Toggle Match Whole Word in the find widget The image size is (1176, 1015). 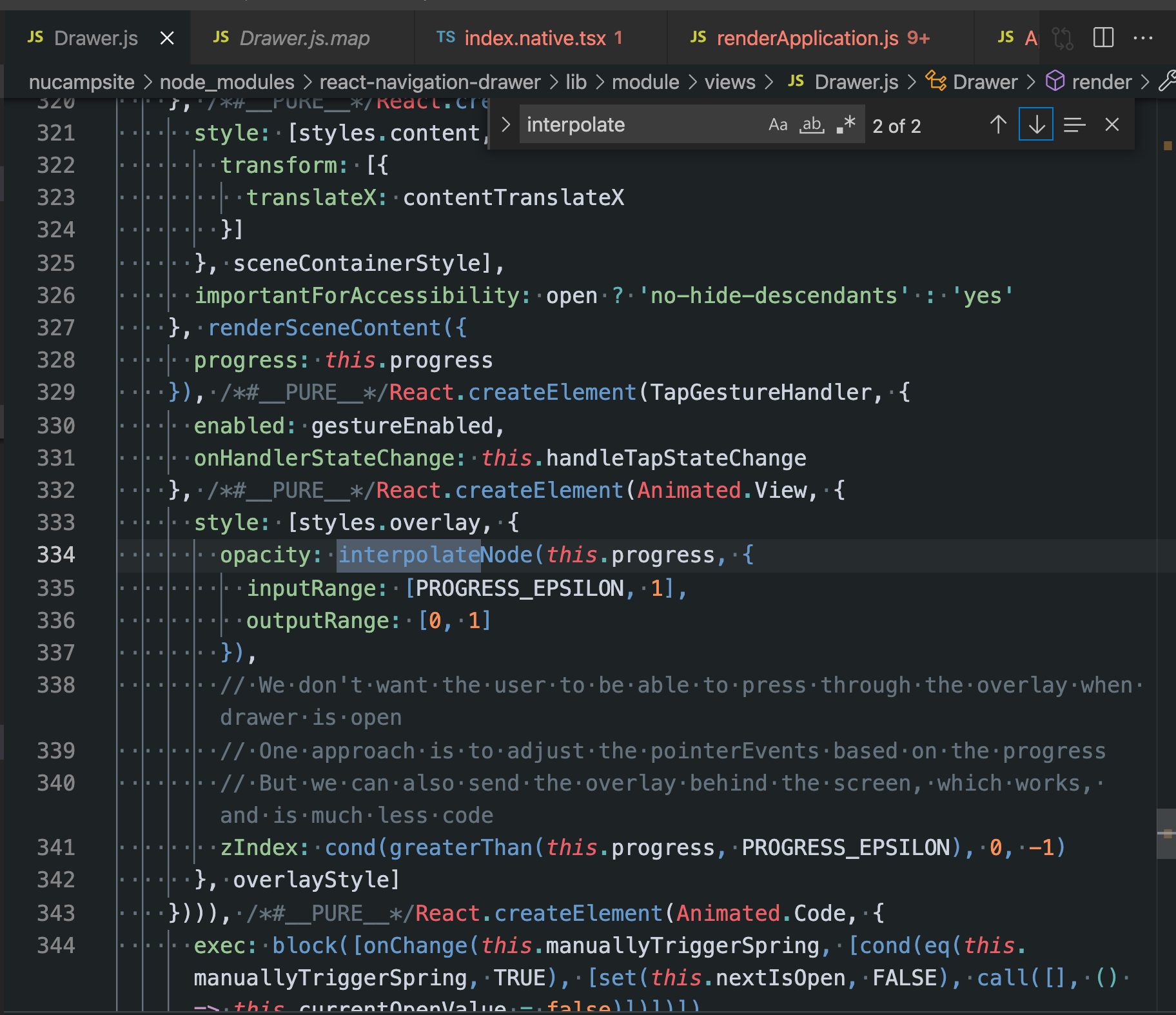click(812, 124)
